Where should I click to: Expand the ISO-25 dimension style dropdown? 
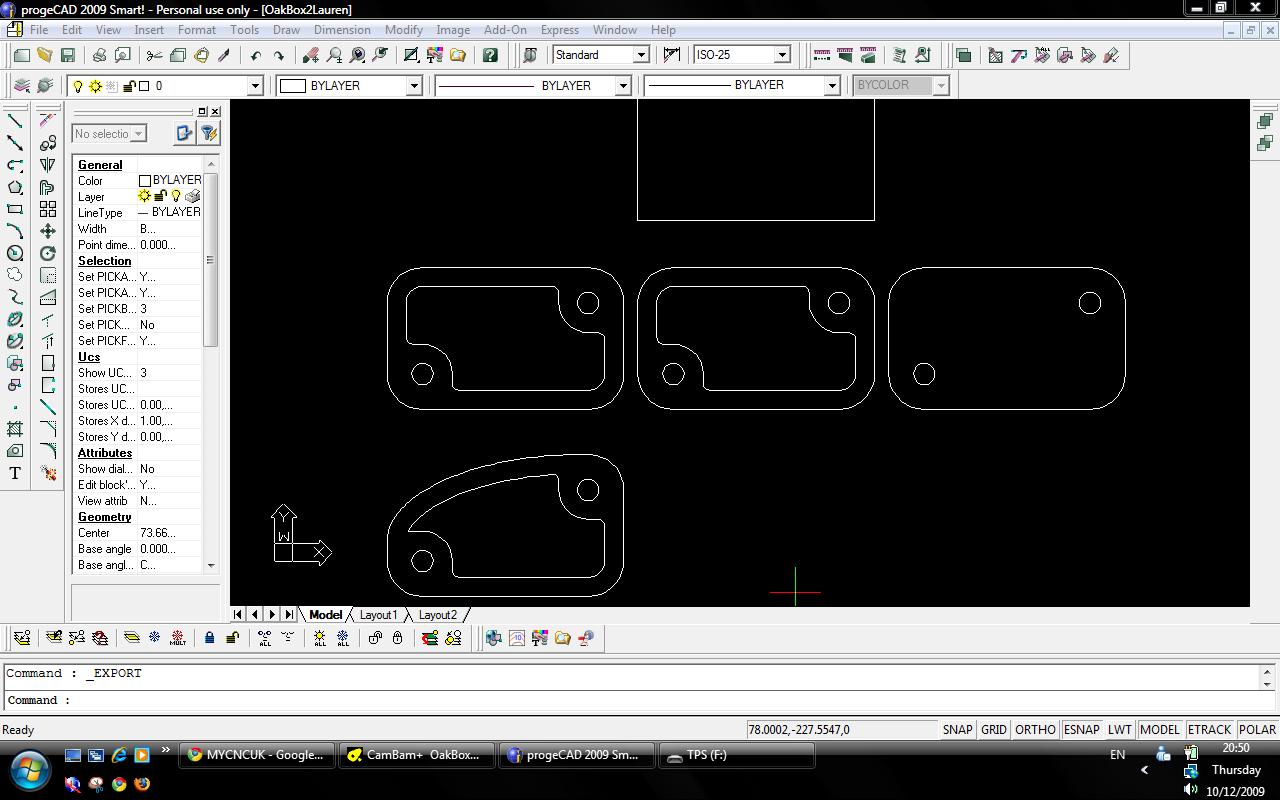click(782, 55)
